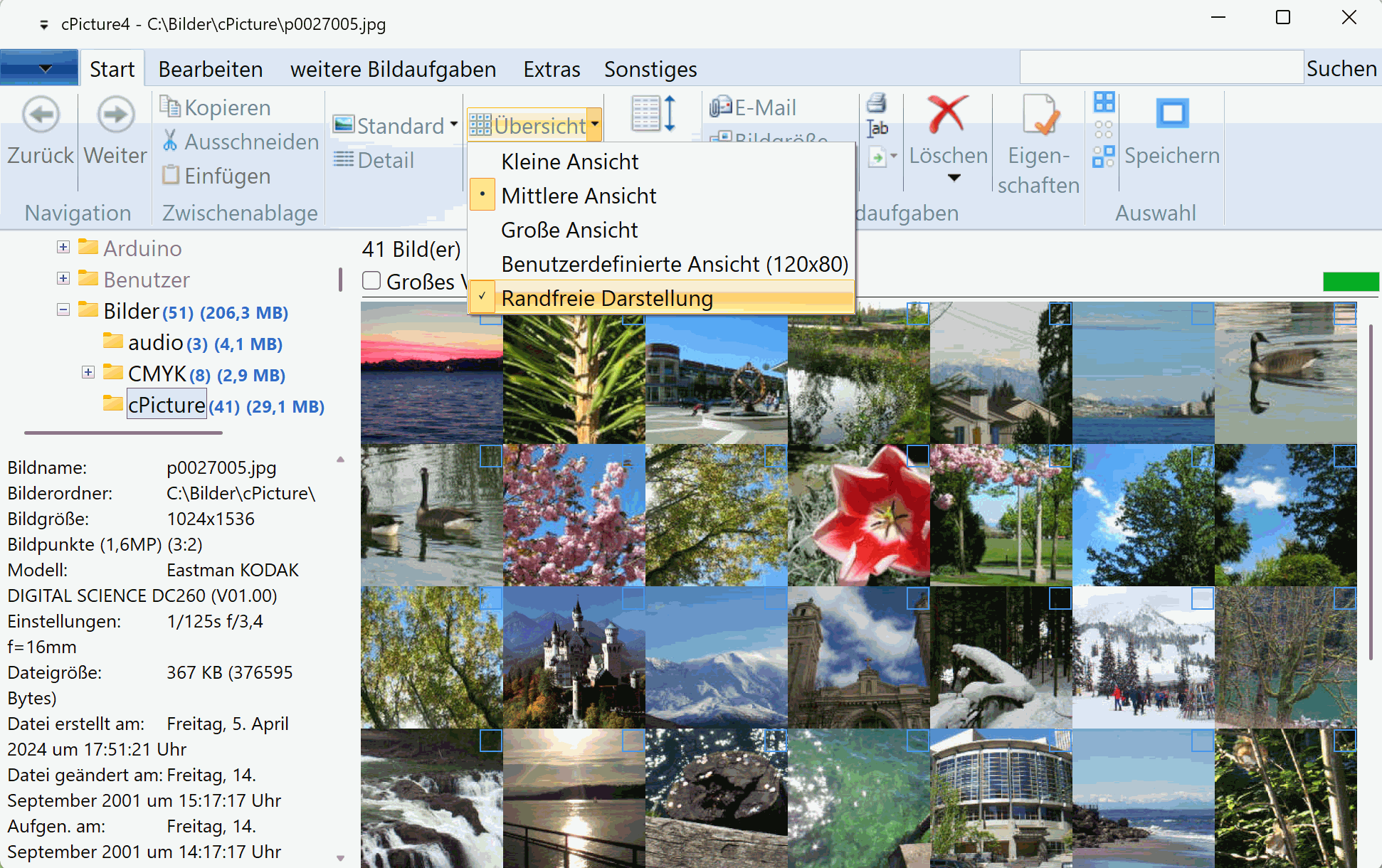
Task: Click the red Löschen X icon
Action: (x=948, y=115)
